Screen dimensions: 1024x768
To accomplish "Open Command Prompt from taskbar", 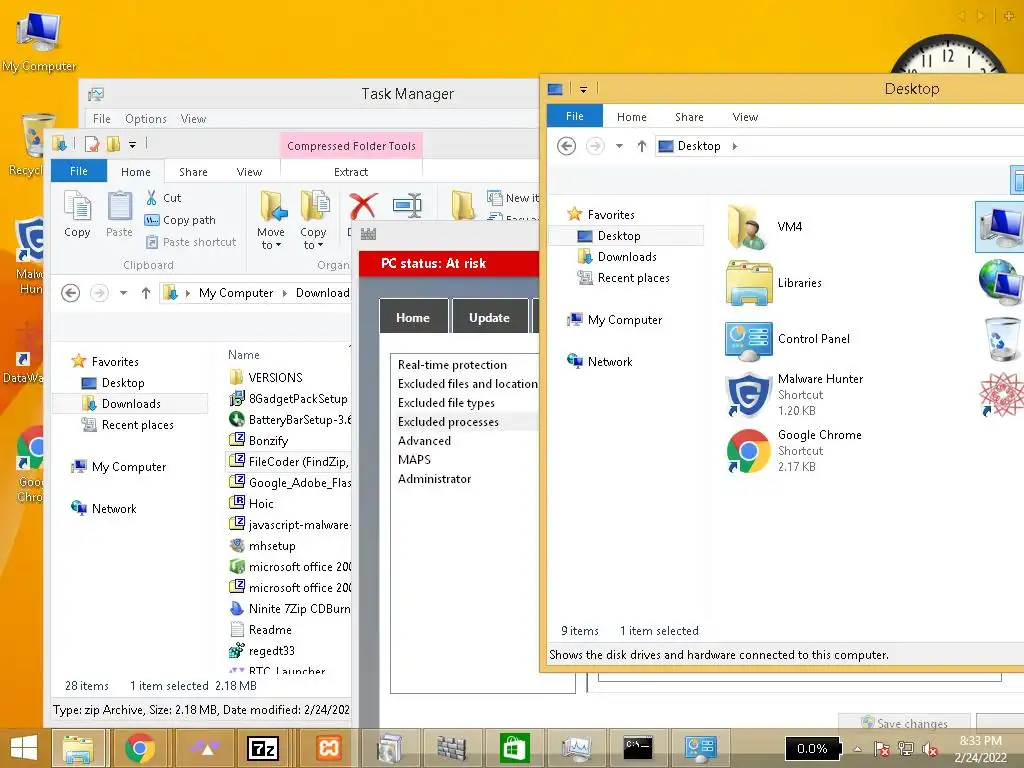I will tap(637, 748).
